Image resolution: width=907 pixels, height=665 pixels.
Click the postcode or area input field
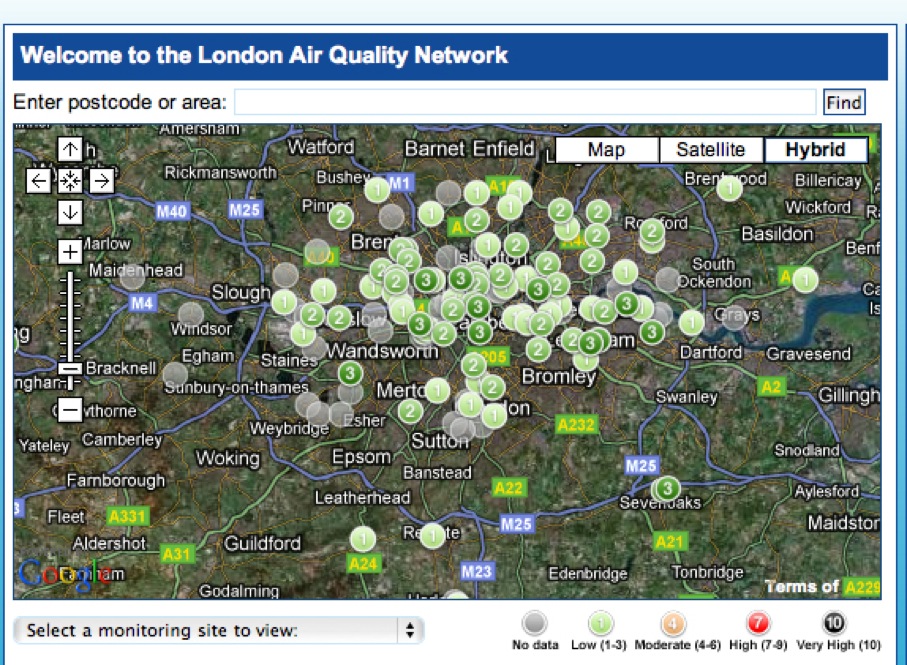525,102
